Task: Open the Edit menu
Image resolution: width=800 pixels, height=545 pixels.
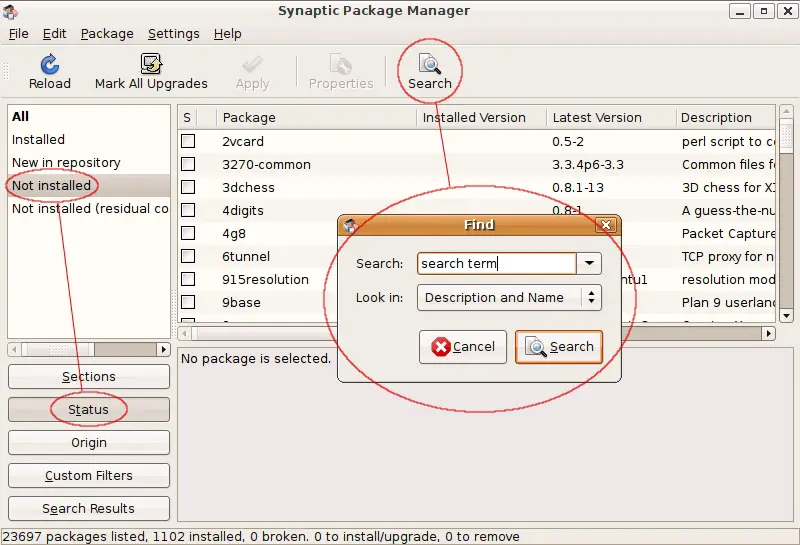Action: pos(55,34)
